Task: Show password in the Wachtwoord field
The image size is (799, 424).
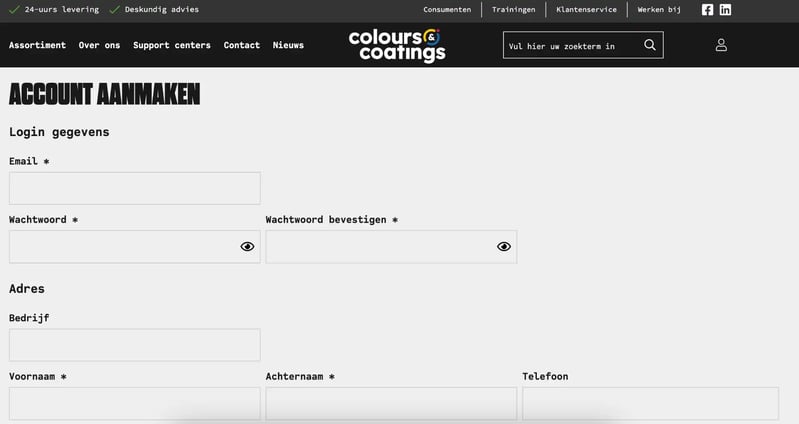Action: [x=247, y=247]
